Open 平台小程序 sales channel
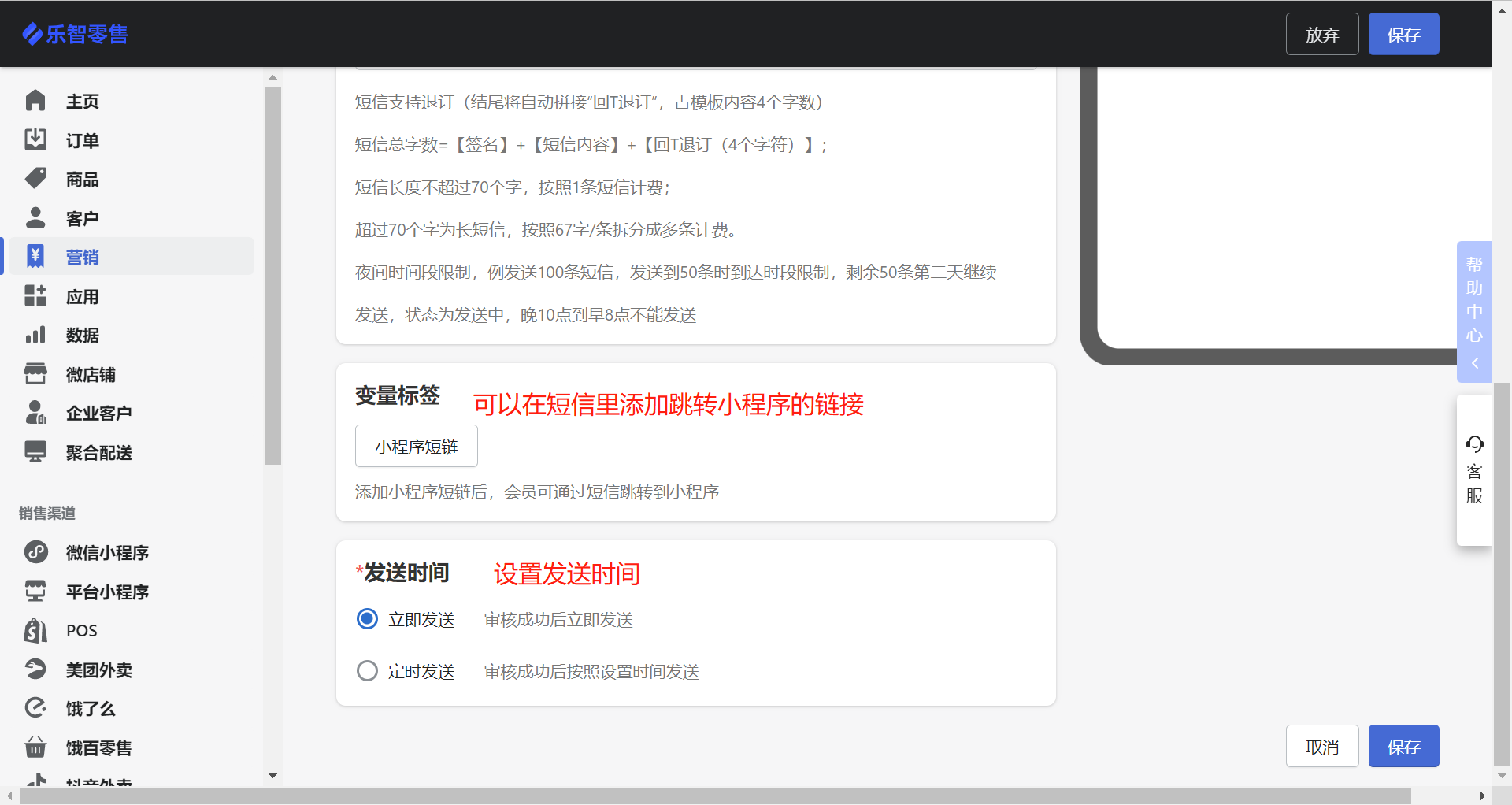Image resolution: width=1512 pixels, height=805 pixels. 108,592
